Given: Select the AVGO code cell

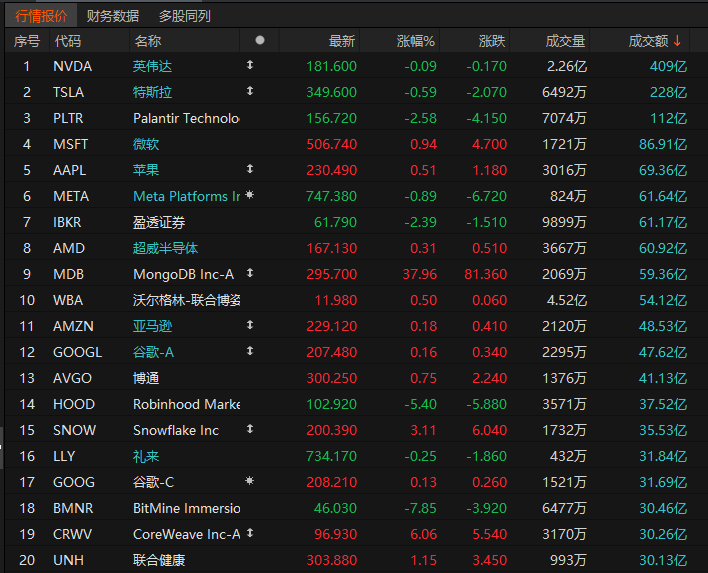Looking at the screenshot, I should (x=72, y=378).
